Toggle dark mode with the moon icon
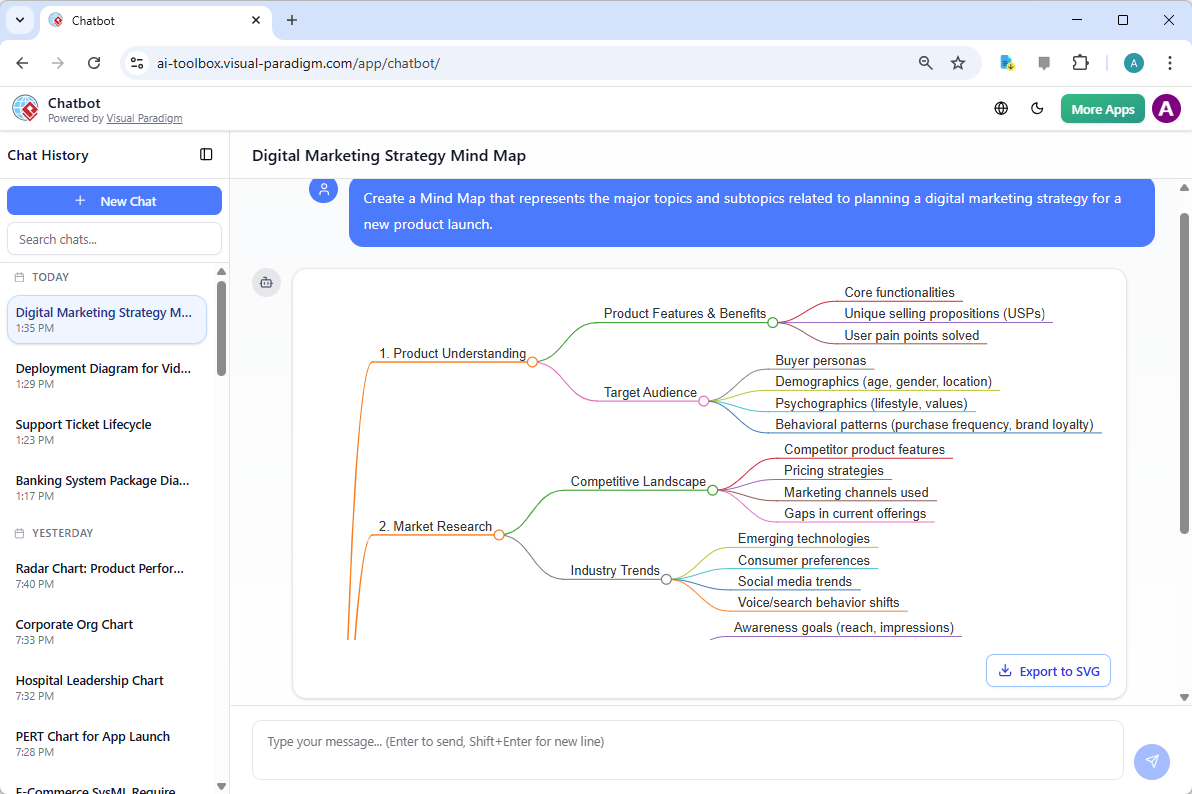 tap(1037, 108)
